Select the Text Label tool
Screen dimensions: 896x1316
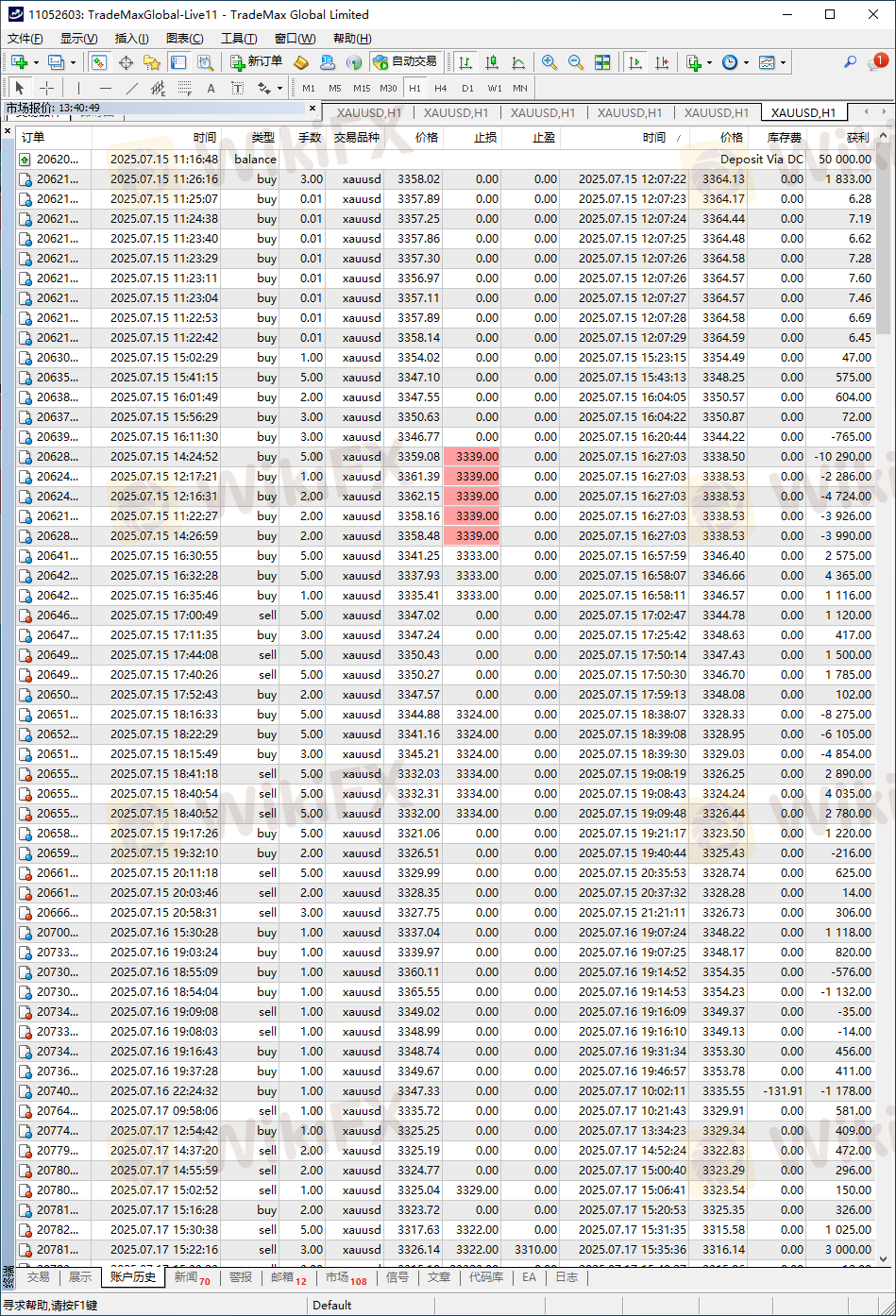[237, 88]
